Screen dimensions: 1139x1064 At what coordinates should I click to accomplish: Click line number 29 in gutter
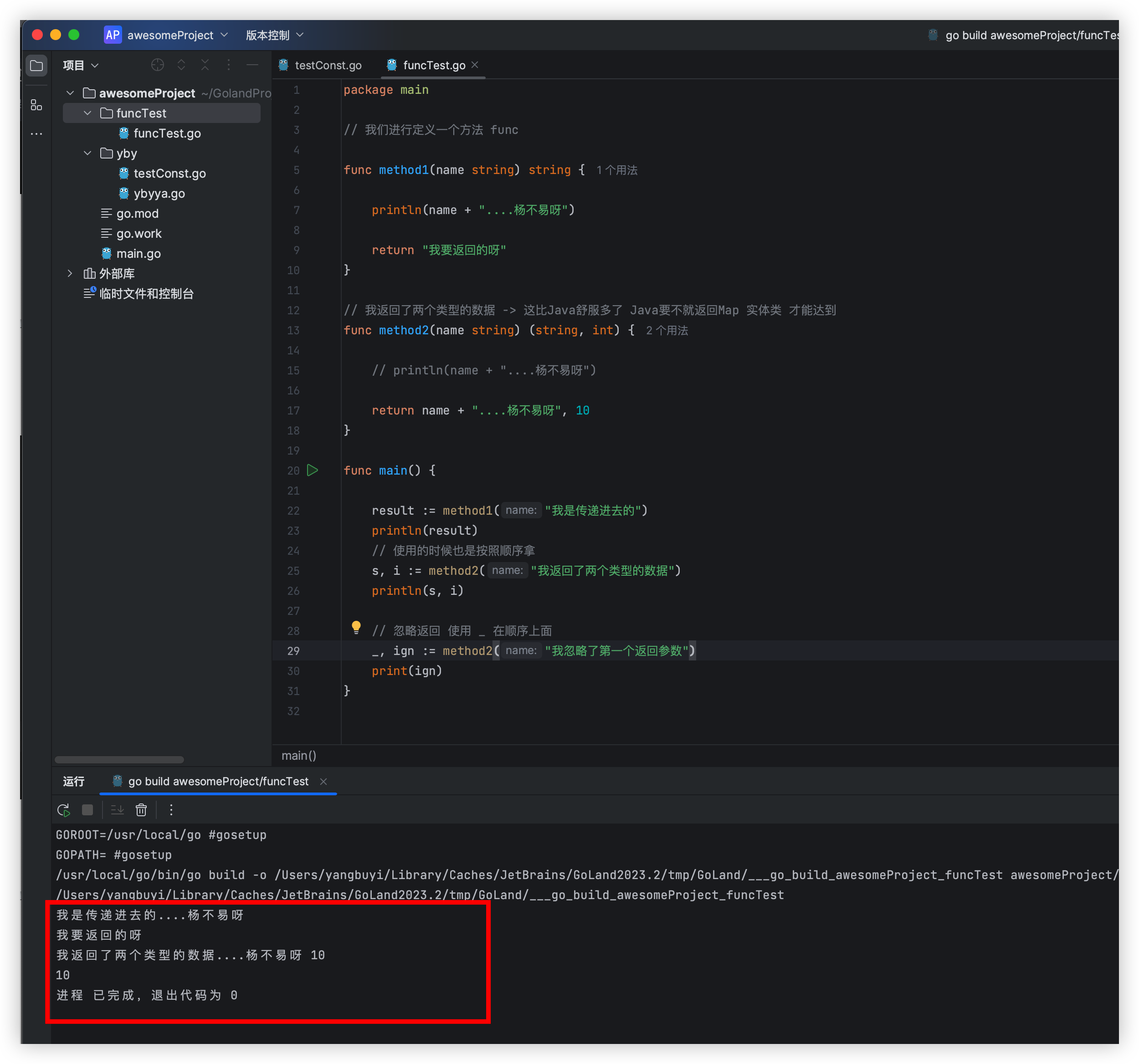[293, 650]
